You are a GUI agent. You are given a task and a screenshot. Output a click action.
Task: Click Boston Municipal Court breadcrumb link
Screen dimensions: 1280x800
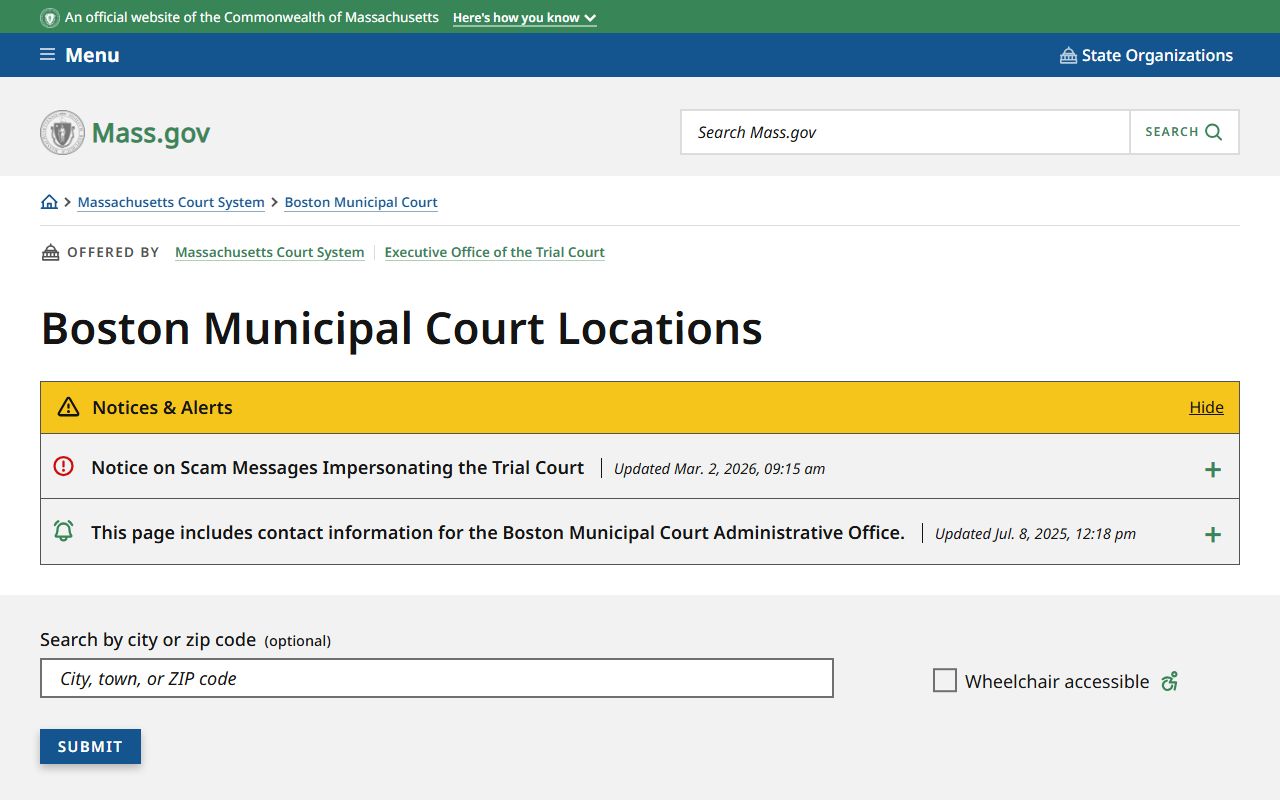(361, 202)
